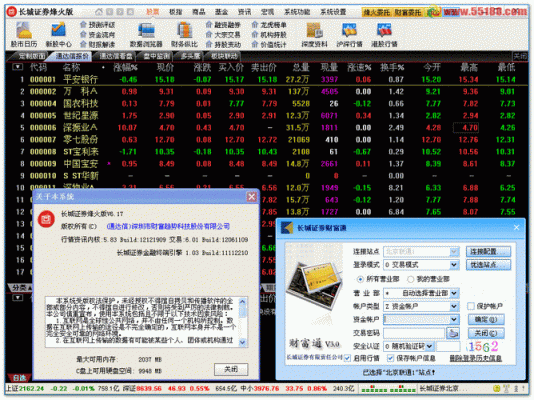Click the soft keyboard icon beside 交易密码
Viewport: 534px width, 400px height.
(x=453, y=333)
